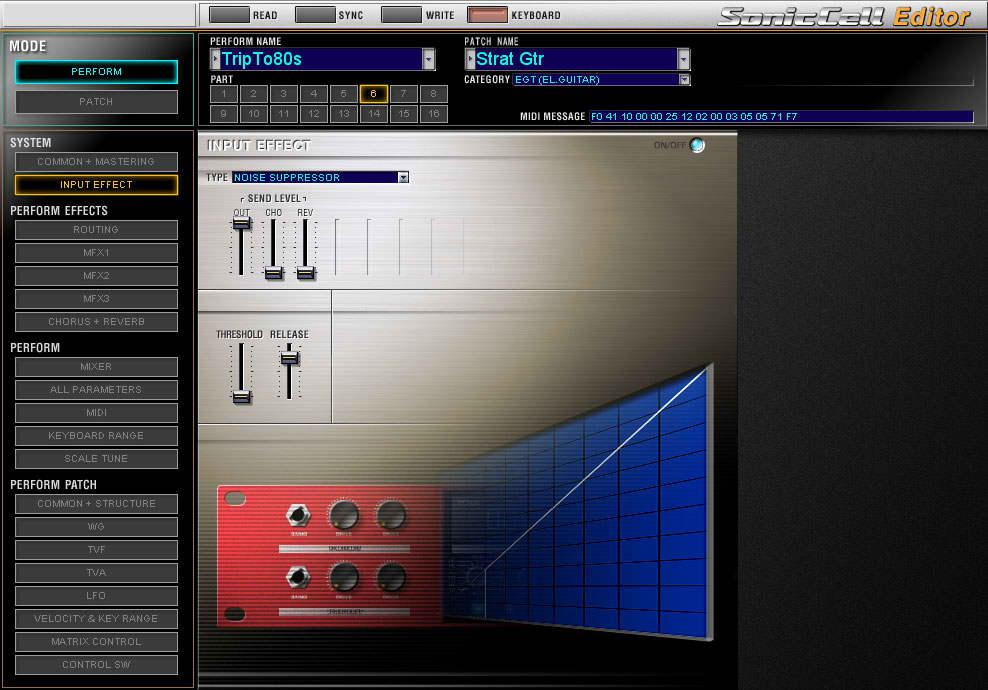
Task: Select part 3
Action: pyautogui.click(x=284, y=94)
